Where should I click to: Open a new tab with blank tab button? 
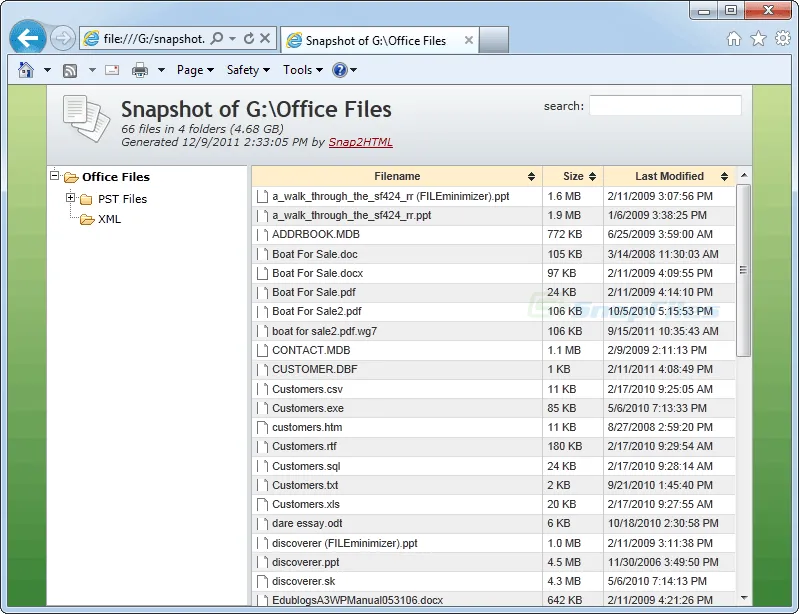tap(494, 40)
